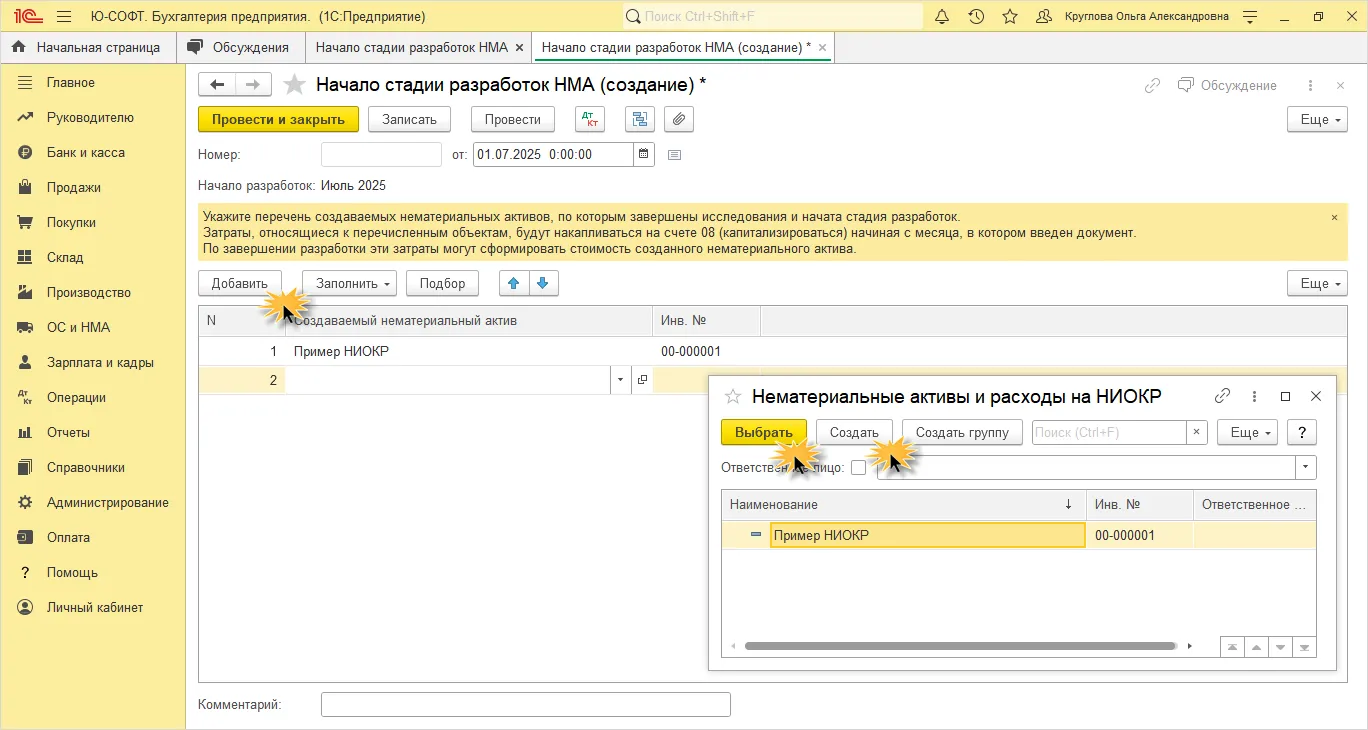Click the Провести и закрыть button

point(278,119)
